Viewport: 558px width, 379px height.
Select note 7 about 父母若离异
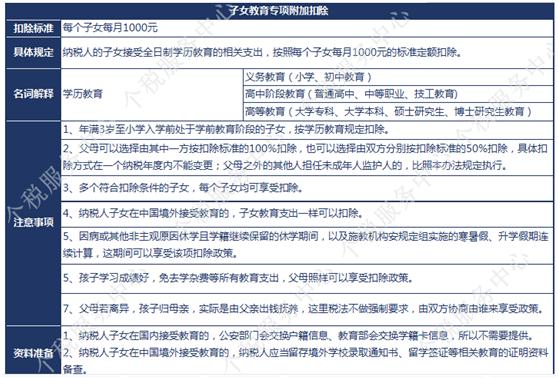click(x=304, y=309)
